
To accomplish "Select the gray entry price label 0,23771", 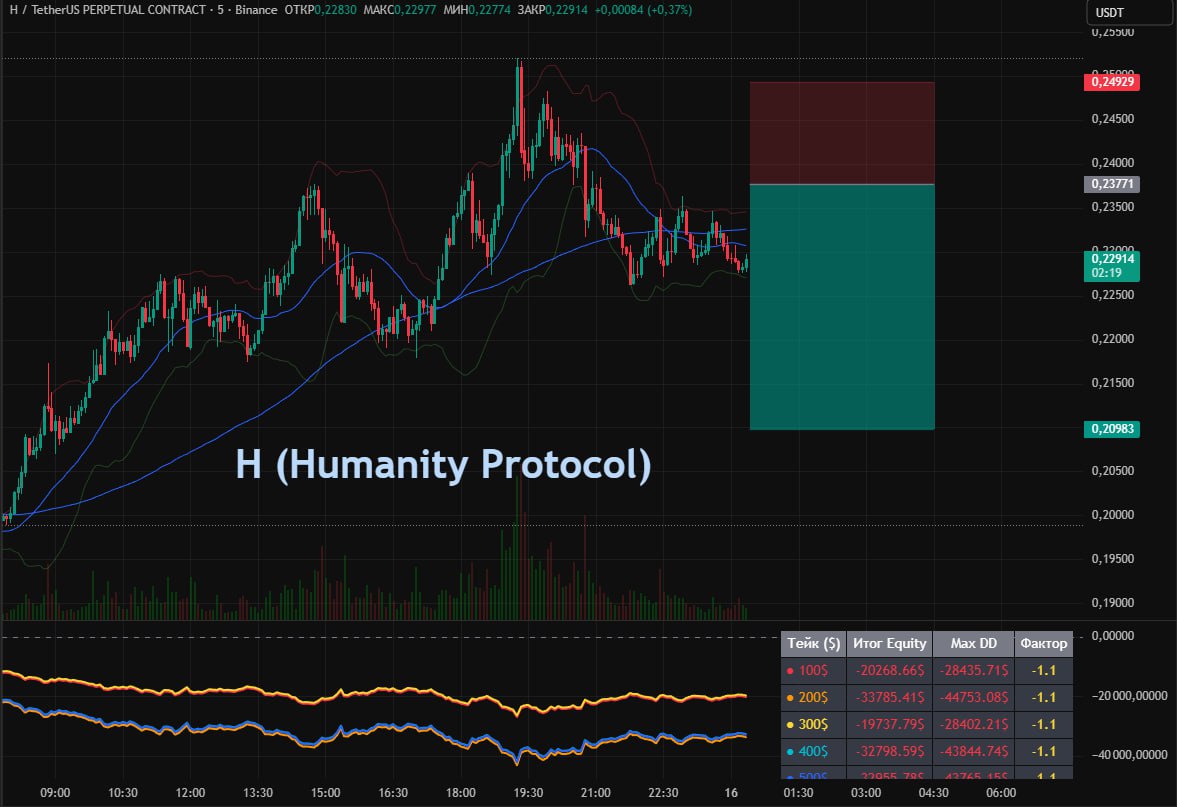I will click(1112, 184).
